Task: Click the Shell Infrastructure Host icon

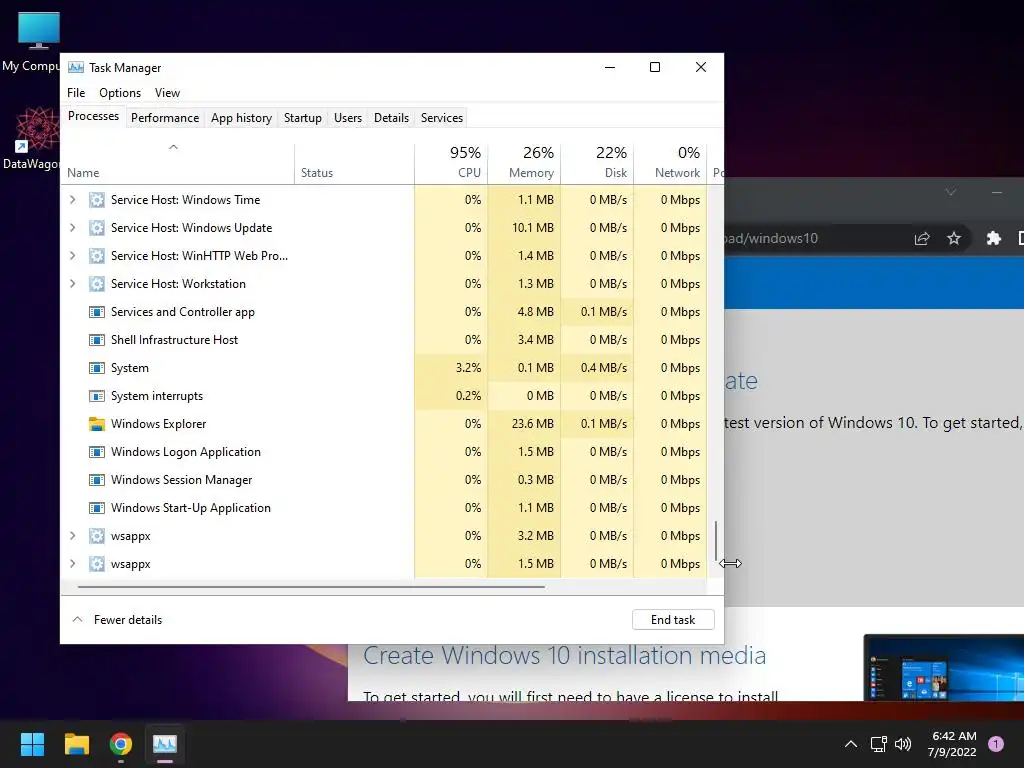Action: (97, 340)
